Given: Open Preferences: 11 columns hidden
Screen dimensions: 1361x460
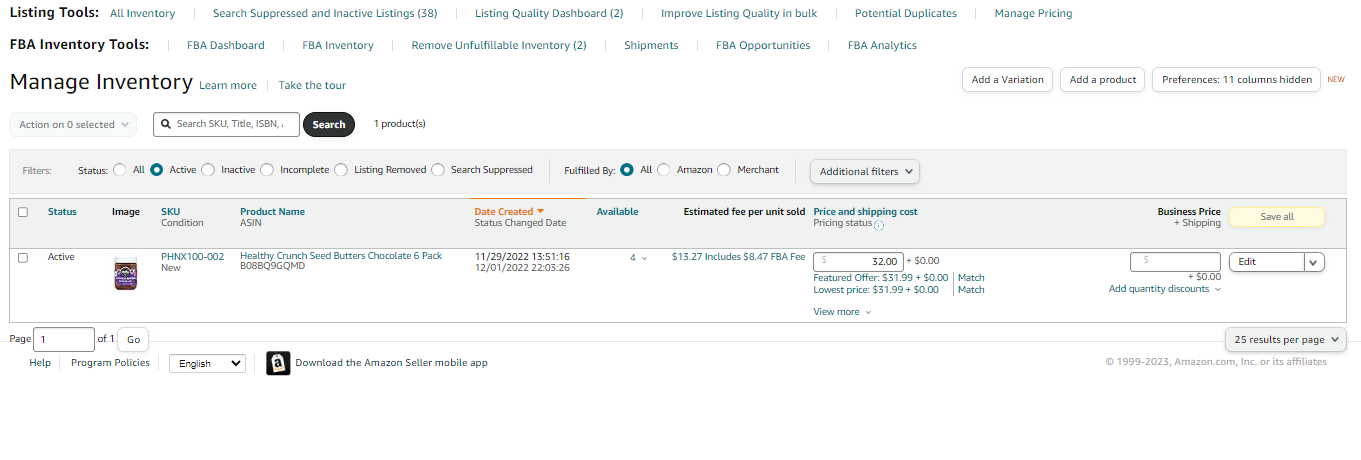Looking at the screenshot, I should coord(1237,80).
